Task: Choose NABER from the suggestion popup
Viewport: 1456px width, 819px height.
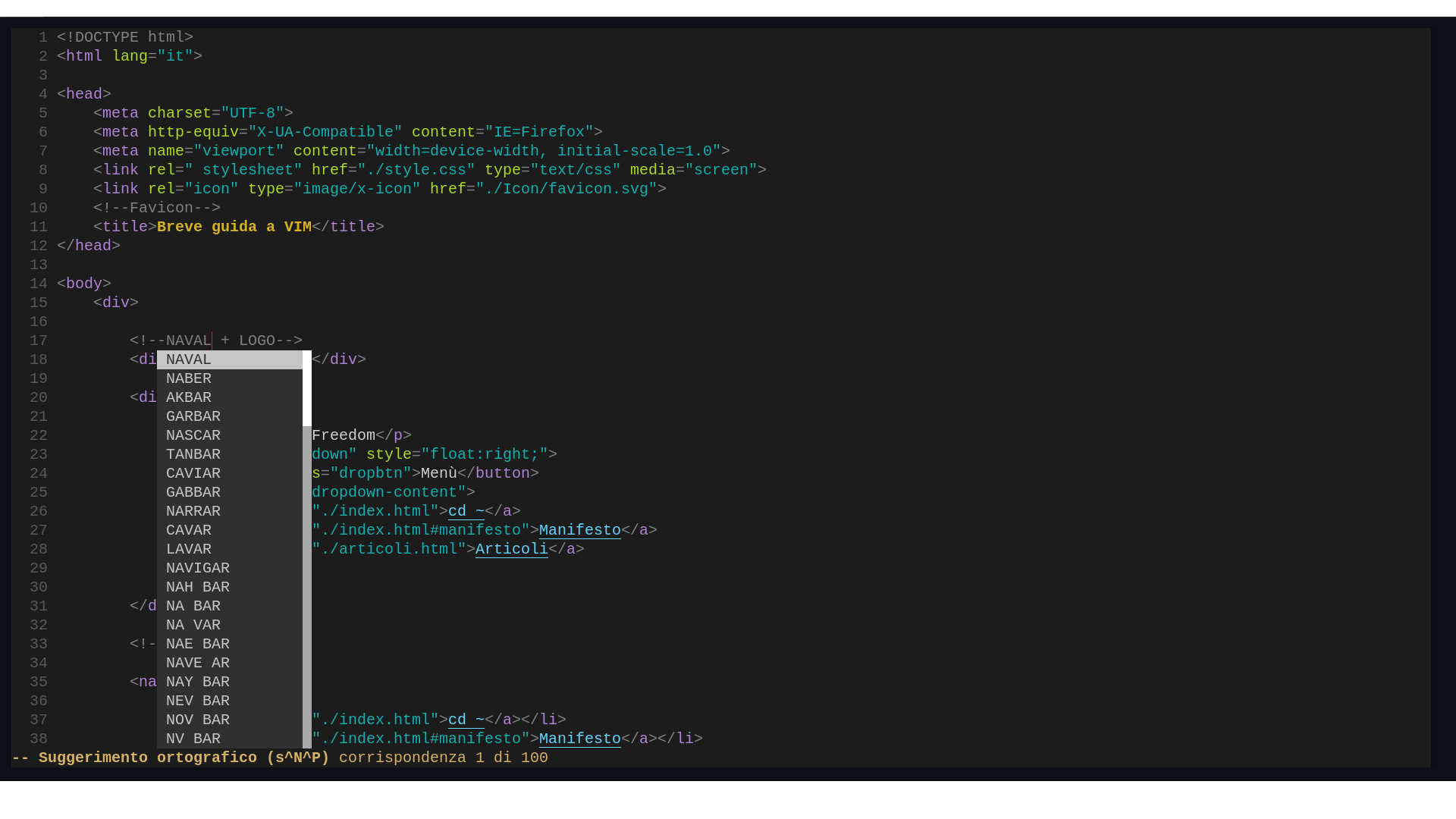Action: pyautogui.click(x=190, y=378)
